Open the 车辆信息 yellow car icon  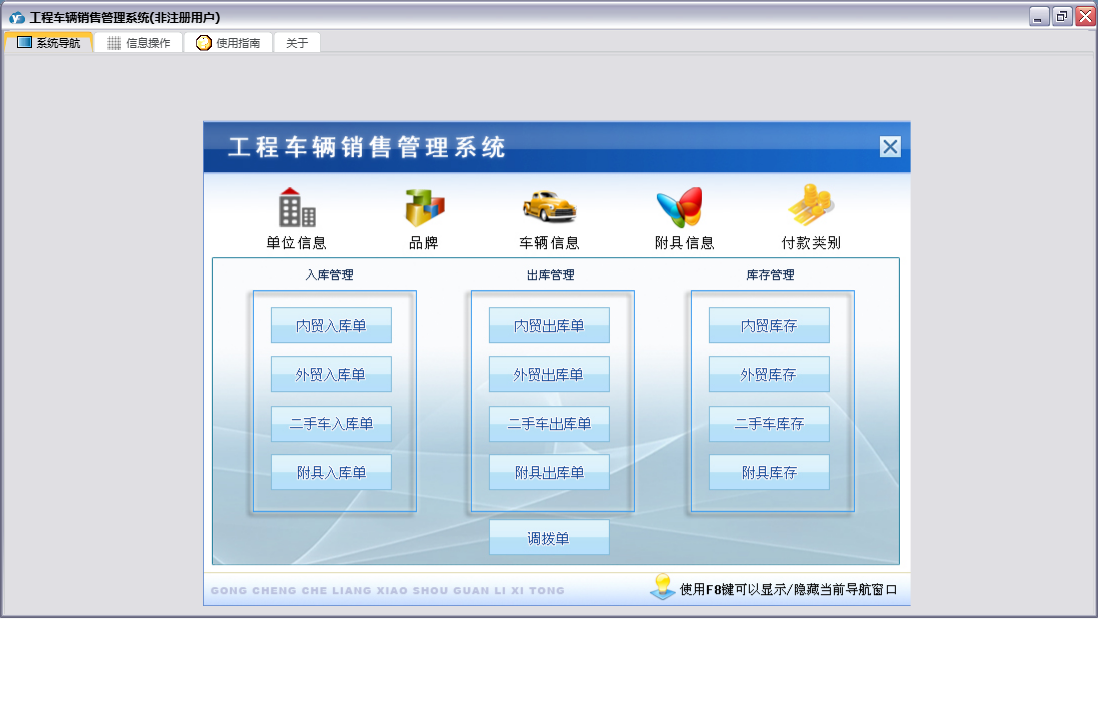click(550, 207)
